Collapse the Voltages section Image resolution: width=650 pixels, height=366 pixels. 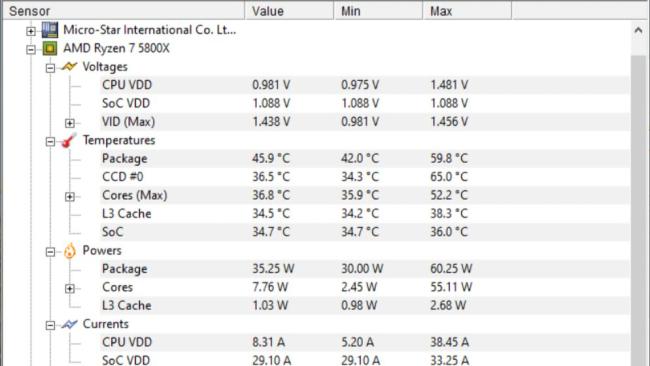coord(50,68)
